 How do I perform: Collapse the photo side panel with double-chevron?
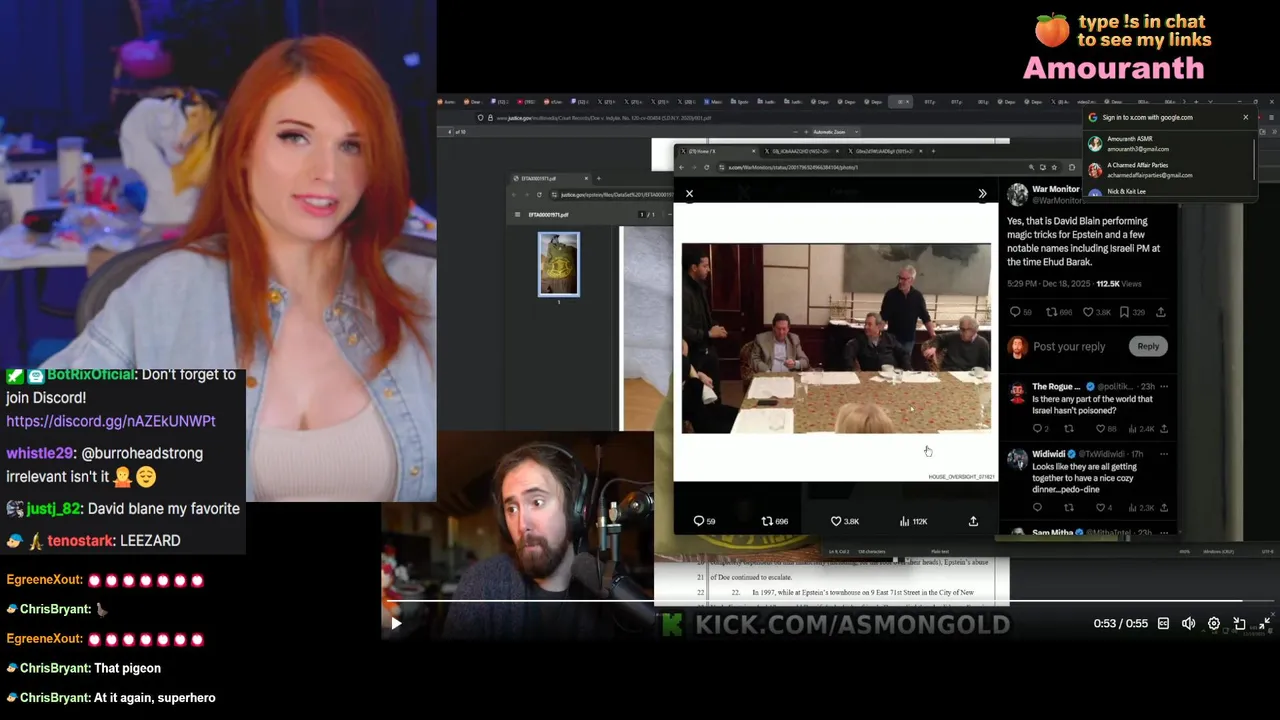982,194
